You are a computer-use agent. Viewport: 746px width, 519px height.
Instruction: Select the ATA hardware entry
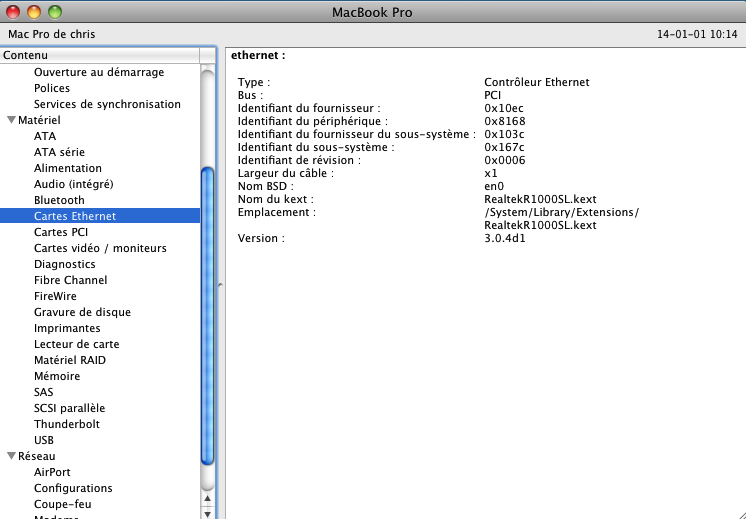coord(45,137)
